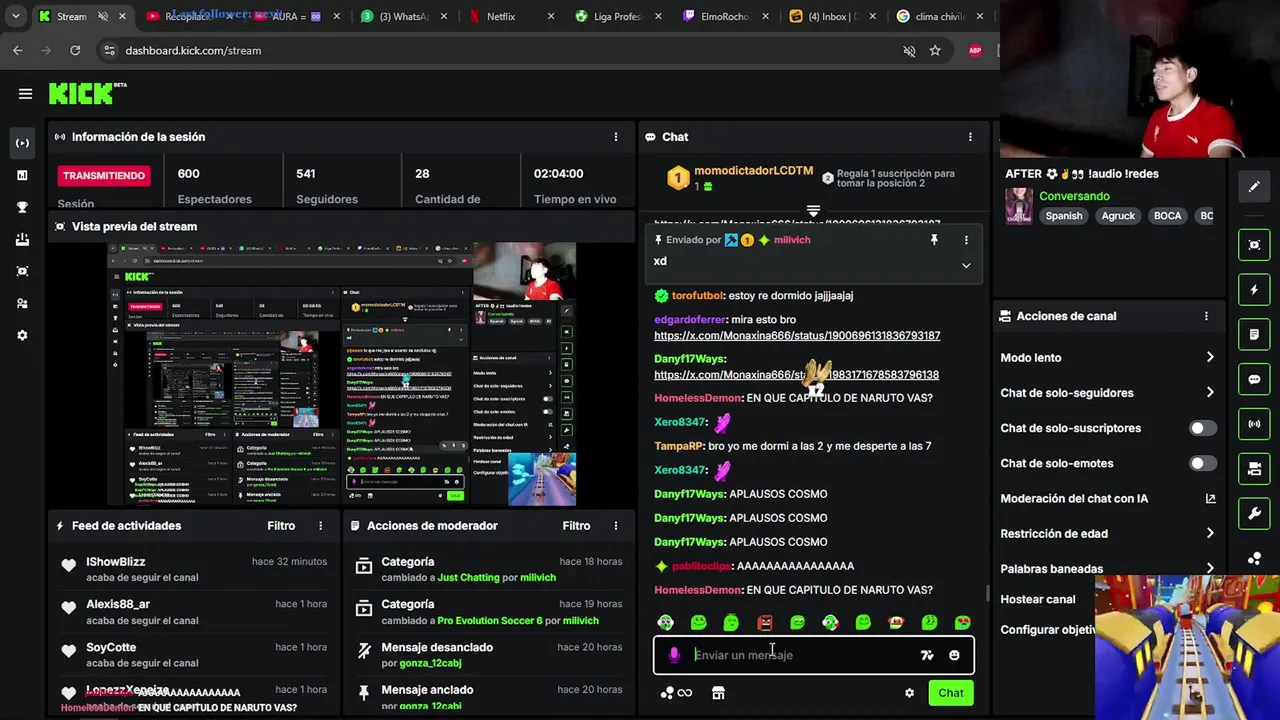Click the Spanish language tag
Viewport: 1280px width, 720px height.
click(1064, 216)
